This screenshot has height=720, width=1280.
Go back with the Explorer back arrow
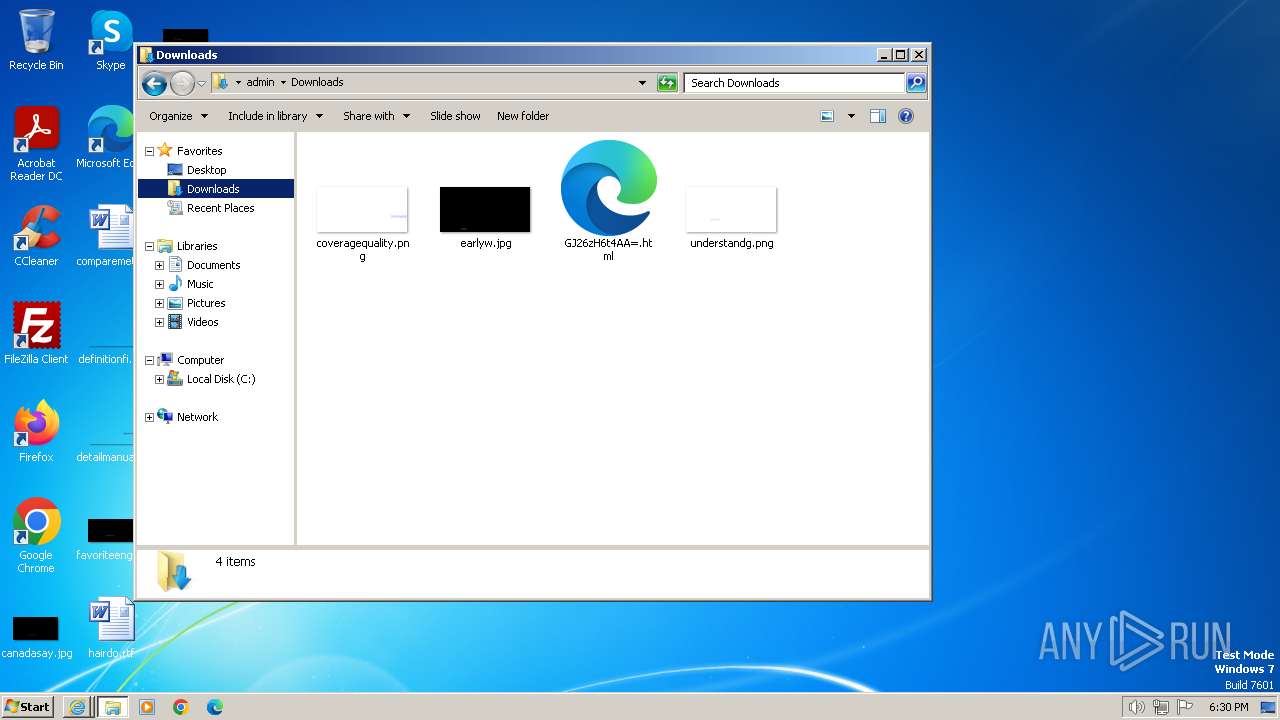[x=154, y=83]
